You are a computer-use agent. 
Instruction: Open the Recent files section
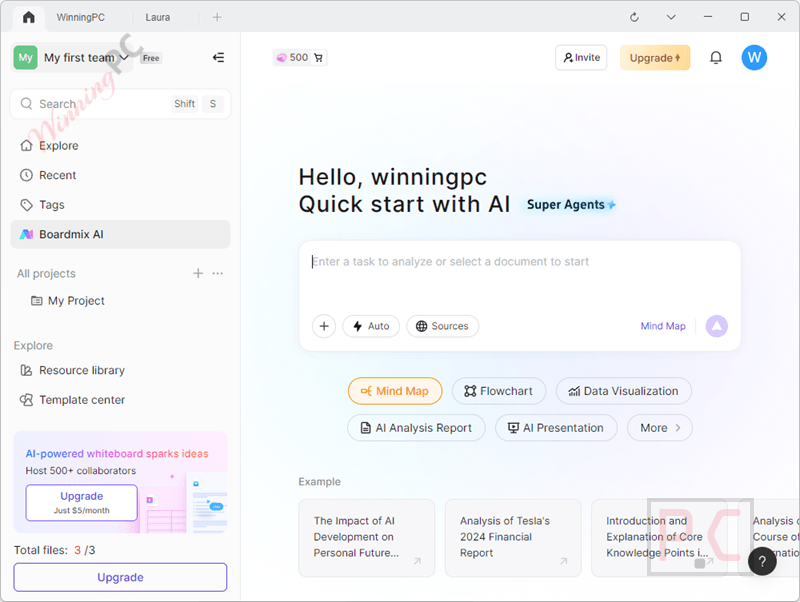pos(120,175)
